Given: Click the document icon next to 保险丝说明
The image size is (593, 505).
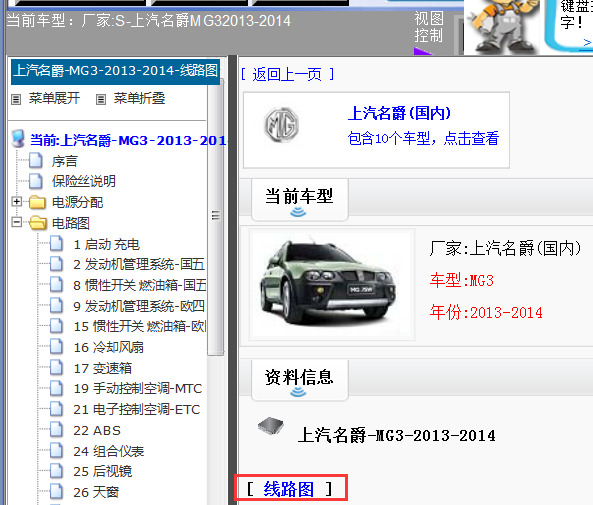Looking at the screenshot, I should [36, 181].
